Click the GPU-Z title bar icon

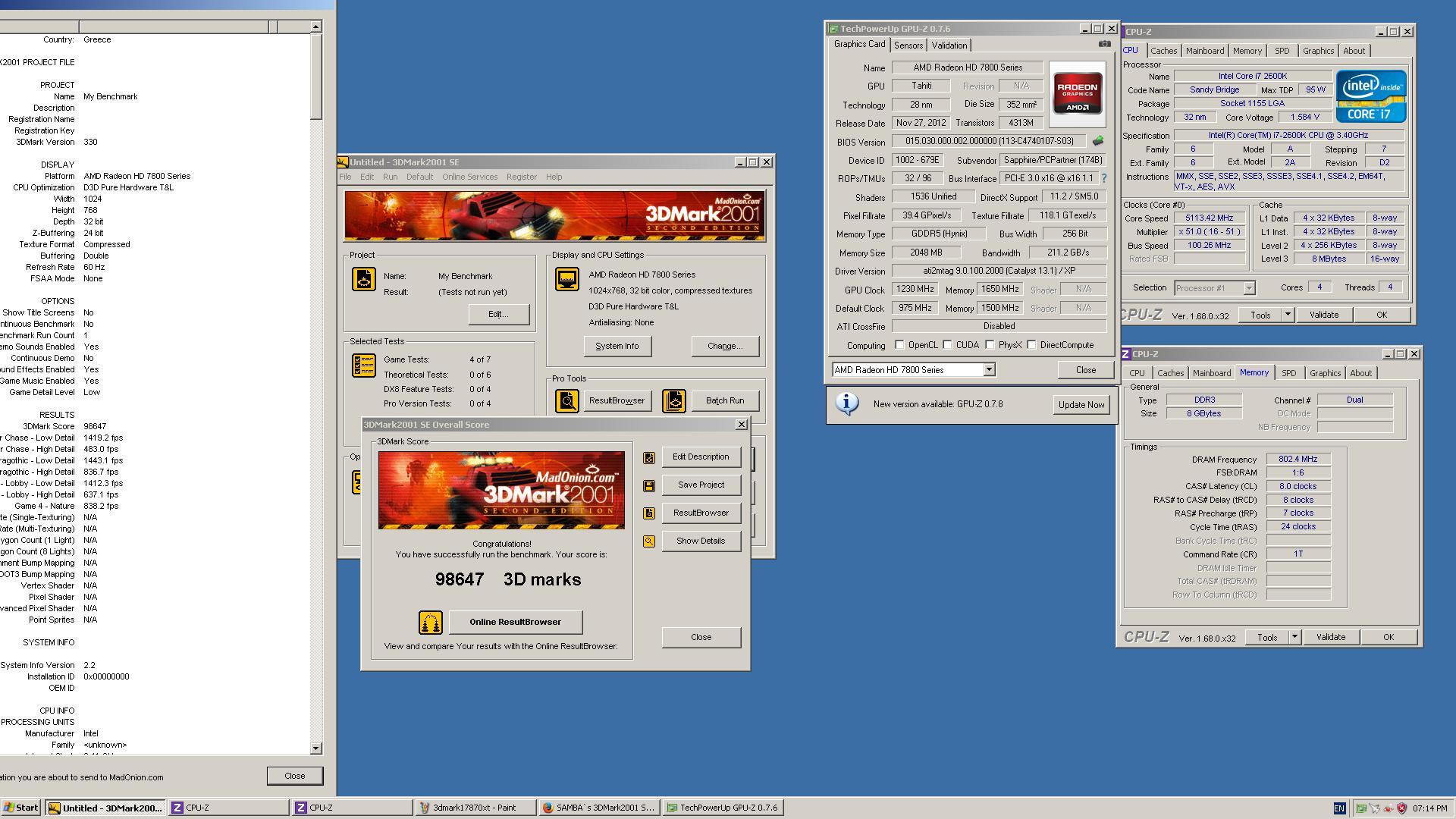pos(833,29)
